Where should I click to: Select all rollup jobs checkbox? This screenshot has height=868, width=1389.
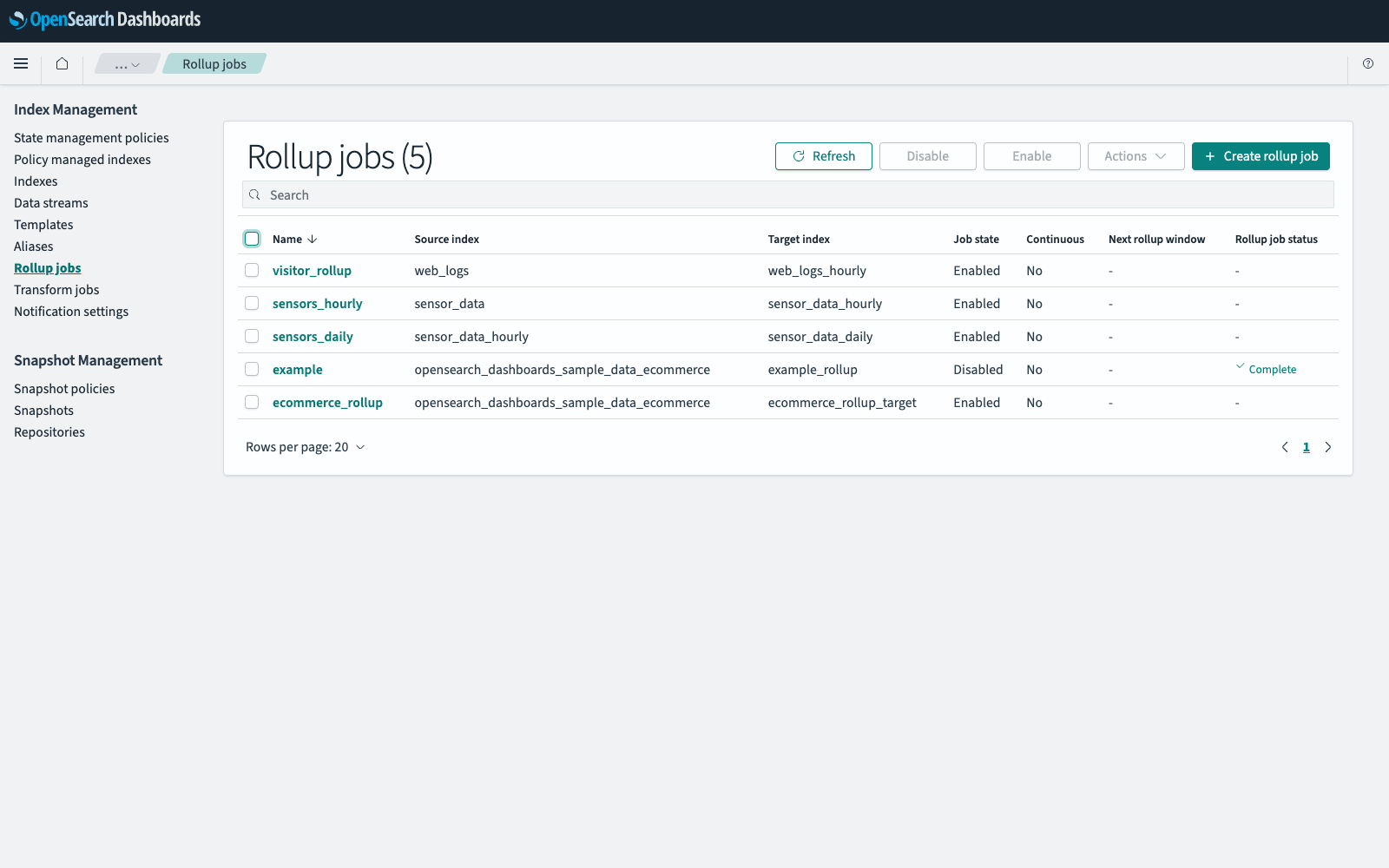click(252, 239)
